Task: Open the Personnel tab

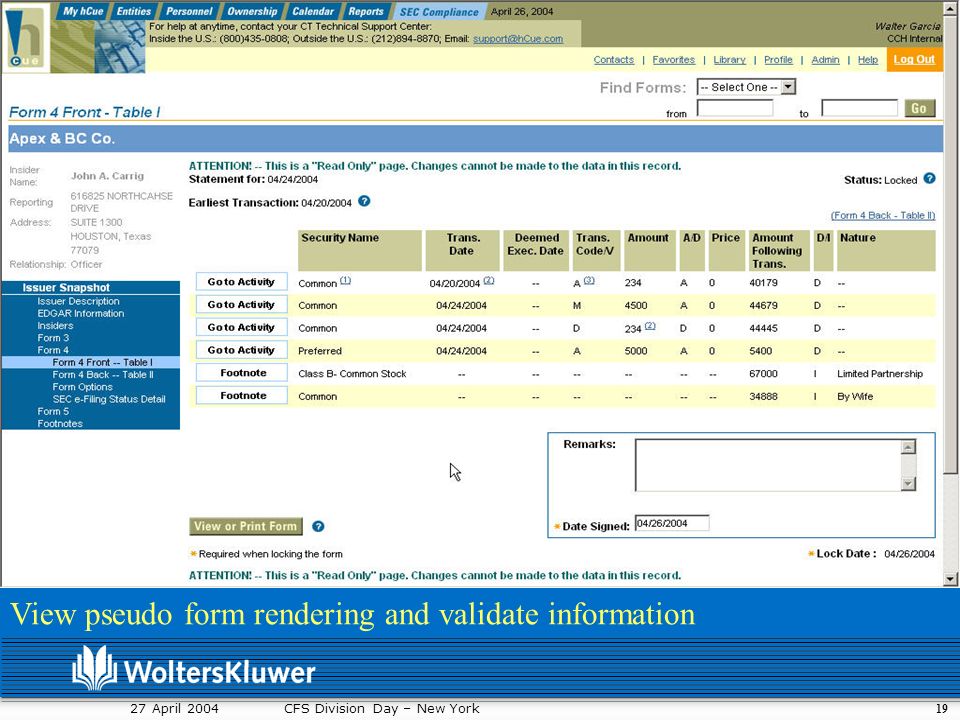Action: 189,11
